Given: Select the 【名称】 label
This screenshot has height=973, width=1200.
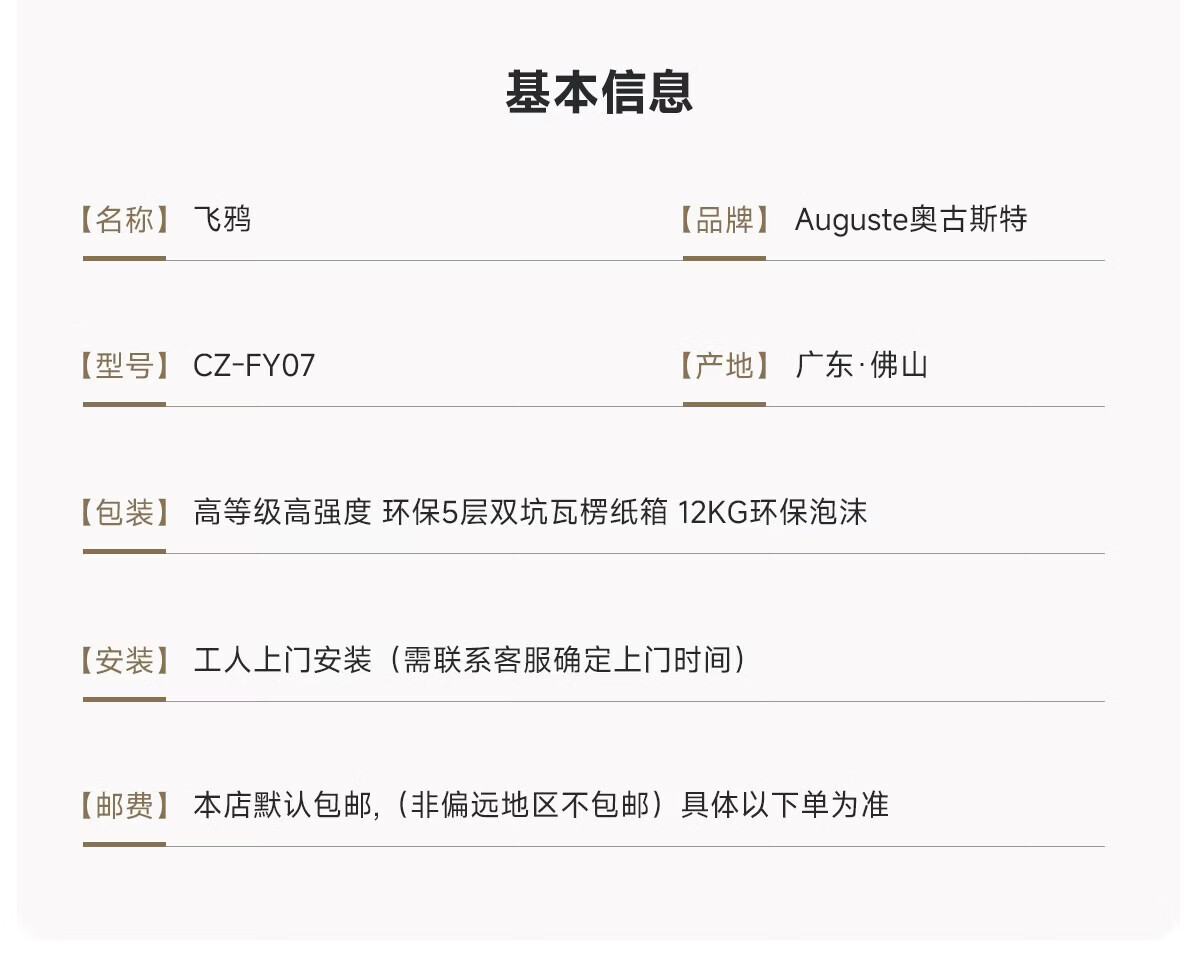Looking at the screenshot, I should 124,220.
